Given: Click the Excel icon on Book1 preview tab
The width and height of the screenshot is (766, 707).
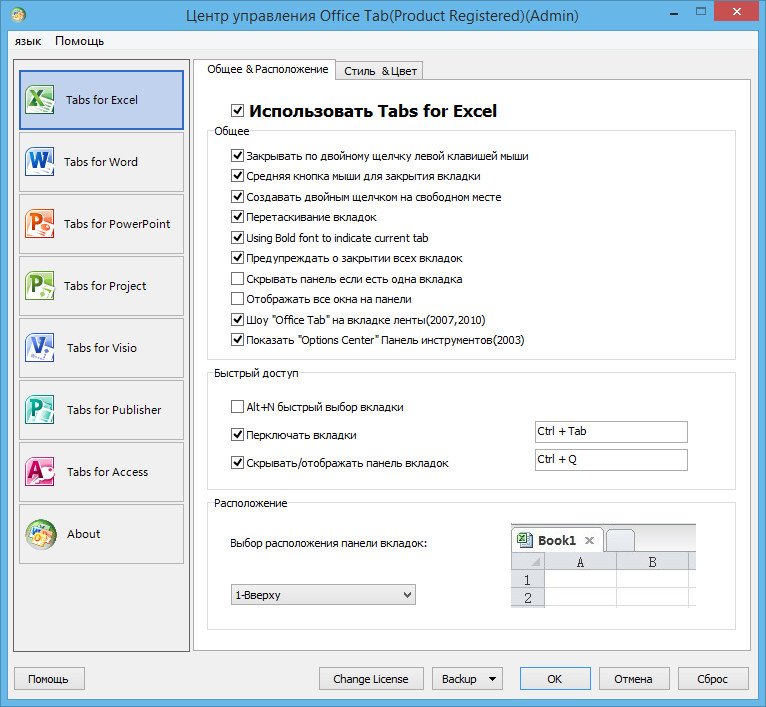Looking at the screenshot, I should [525, 540].
